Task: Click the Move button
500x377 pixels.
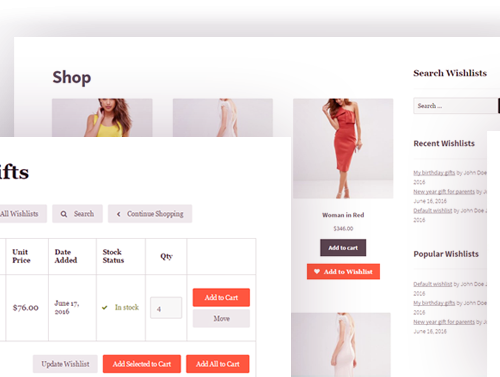Action: tap(221, 318)
